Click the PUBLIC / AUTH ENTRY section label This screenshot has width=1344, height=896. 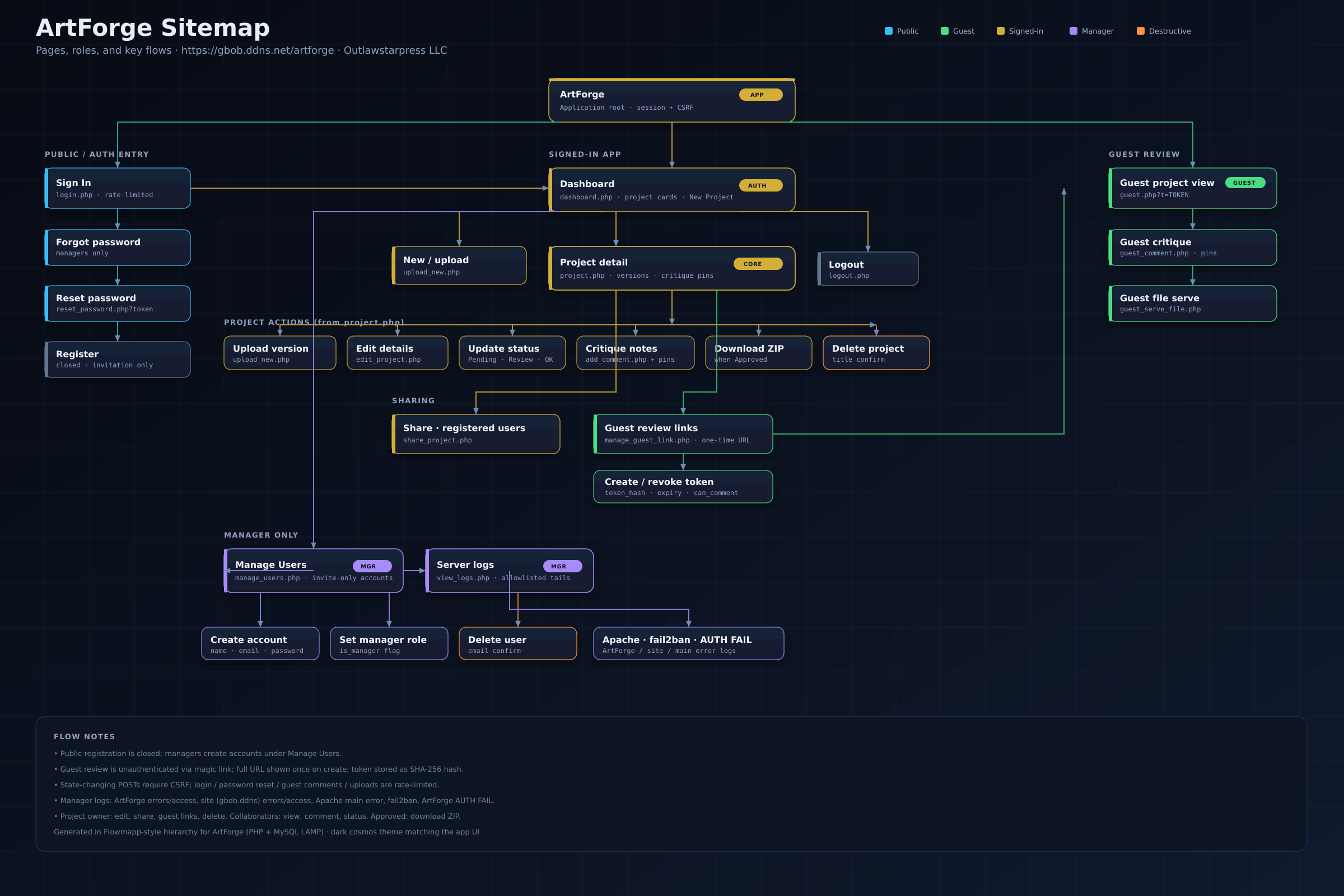pyautogui.click(x=97, y=155)
